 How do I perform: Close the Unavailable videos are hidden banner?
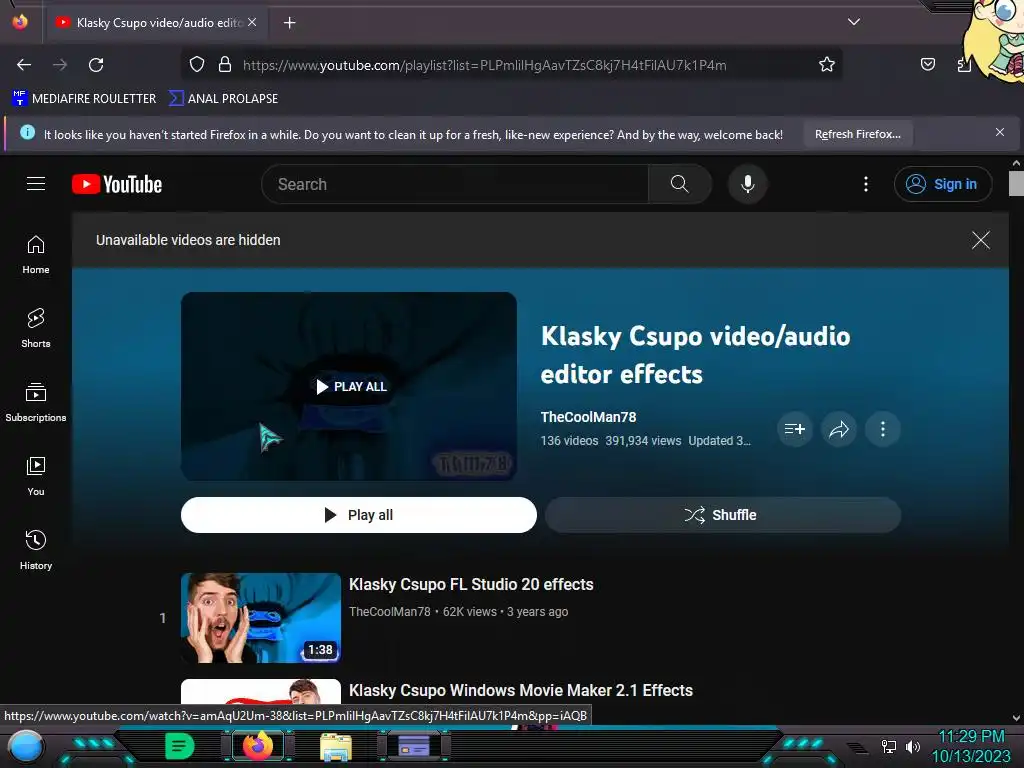pyautogui.click(x=980, y=240)
